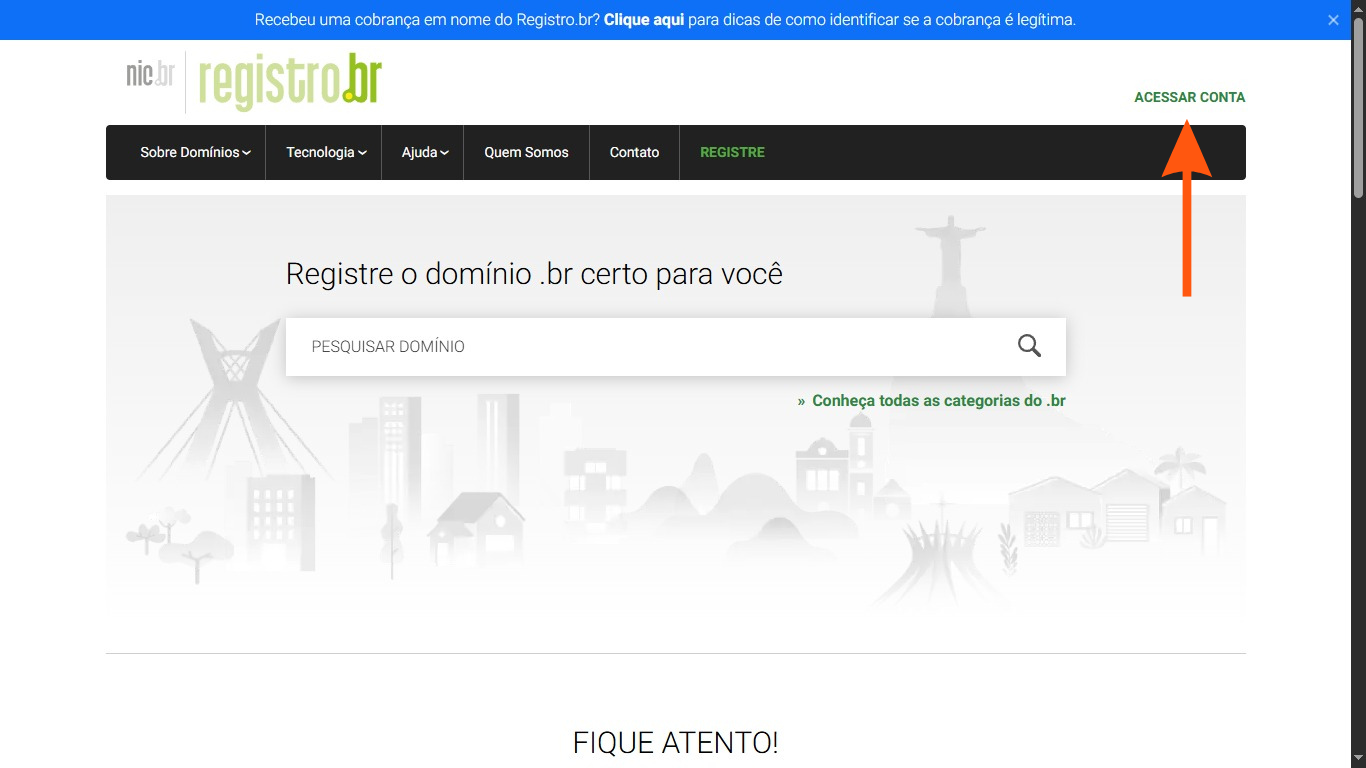Click the ACESSAR CONTA link
This screenshot has height=768, width=1366.
1189,97
